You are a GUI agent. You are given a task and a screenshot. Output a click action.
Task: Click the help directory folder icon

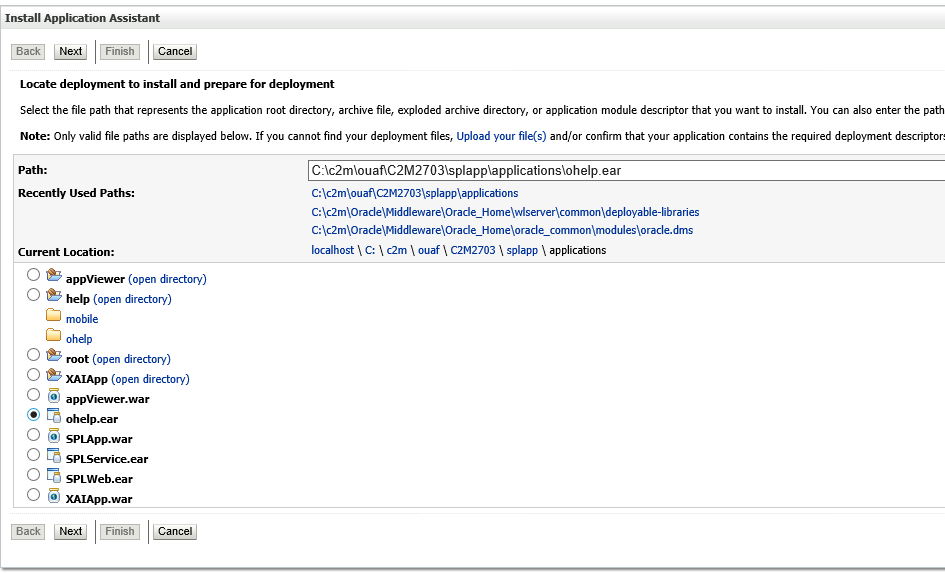pyautogui.click(x=54, y=295)
